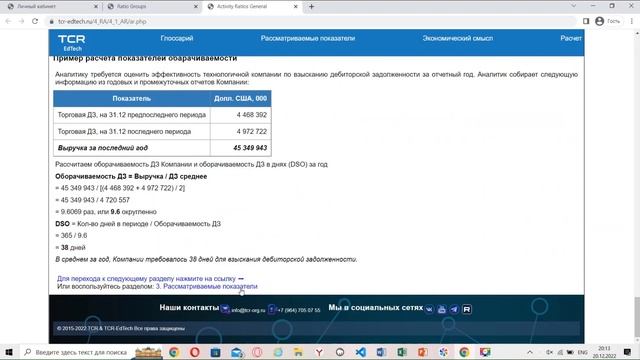
Task: Click the address bar URL
Action: (102, 21)
